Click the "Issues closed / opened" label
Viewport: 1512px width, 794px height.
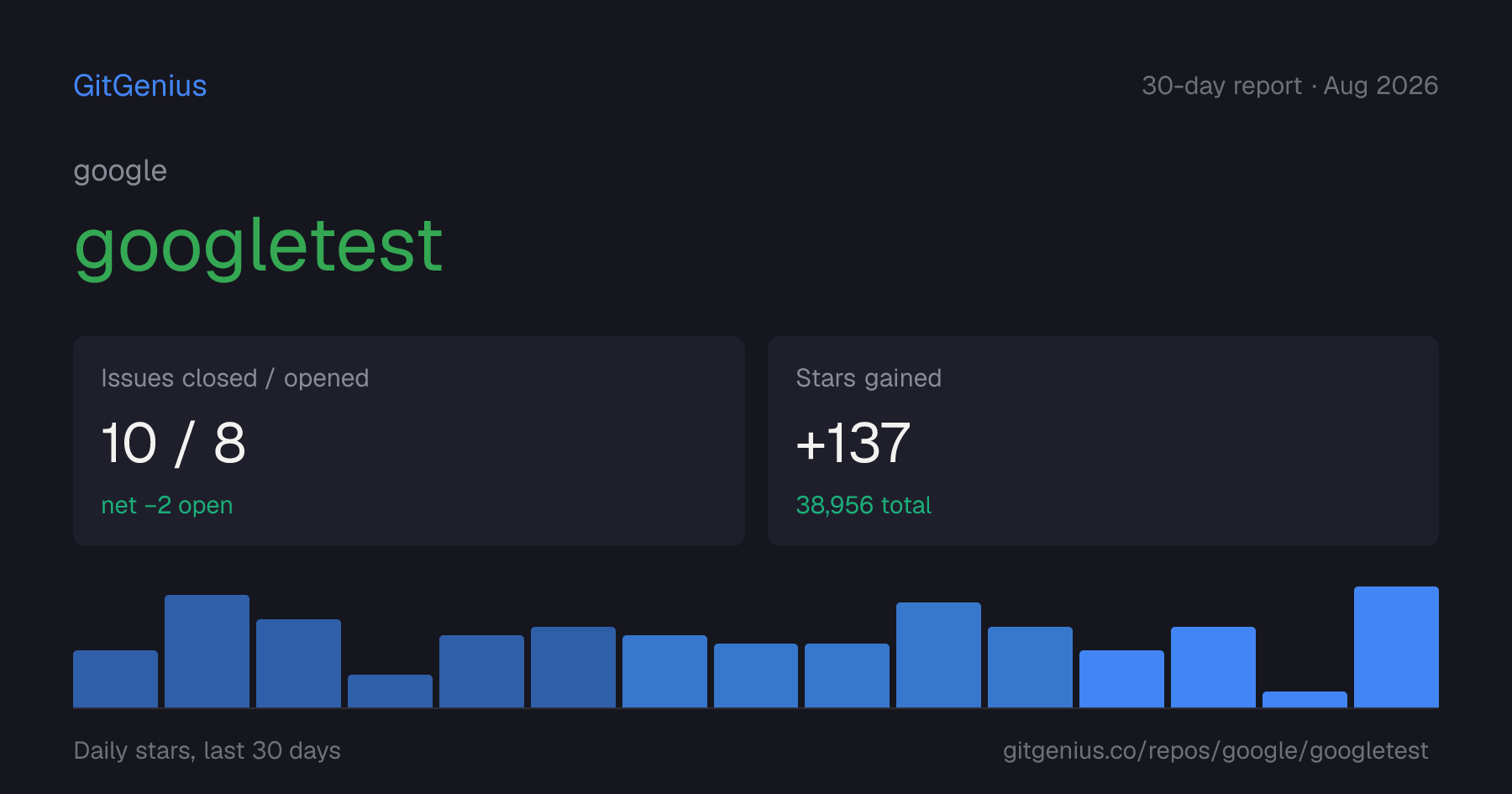(x=235, y=378)
